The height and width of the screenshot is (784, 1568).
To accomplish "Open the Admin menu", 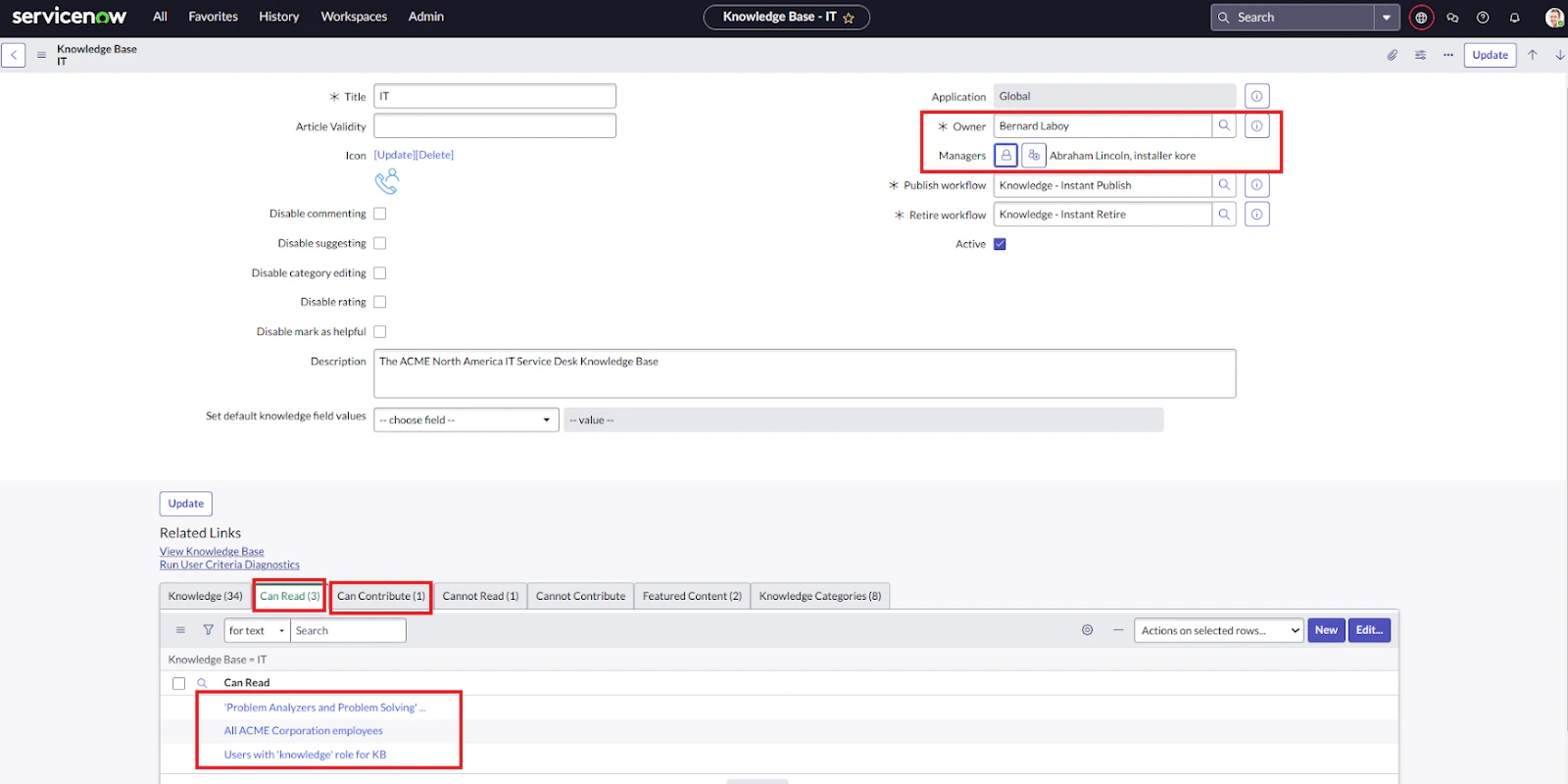I will [426, 17].
